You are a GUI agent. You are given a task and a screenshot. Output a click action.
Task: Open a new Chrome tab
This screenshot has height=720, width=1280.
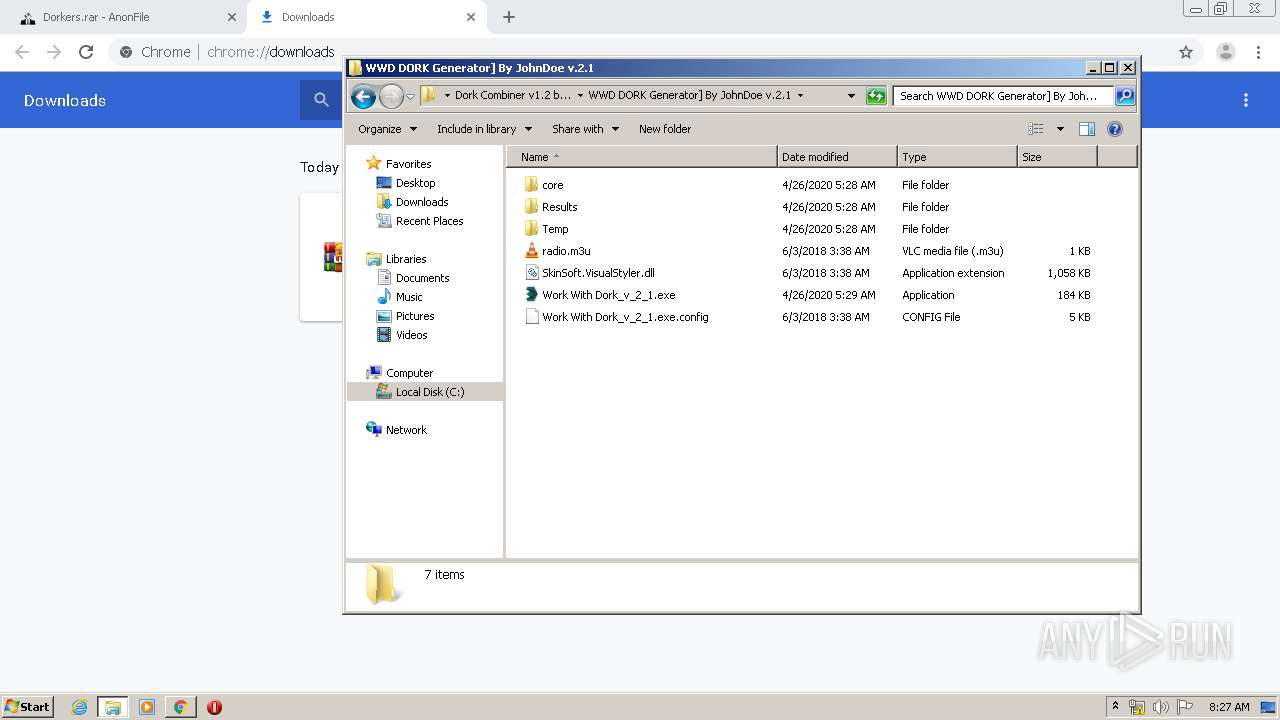[509, 17]
